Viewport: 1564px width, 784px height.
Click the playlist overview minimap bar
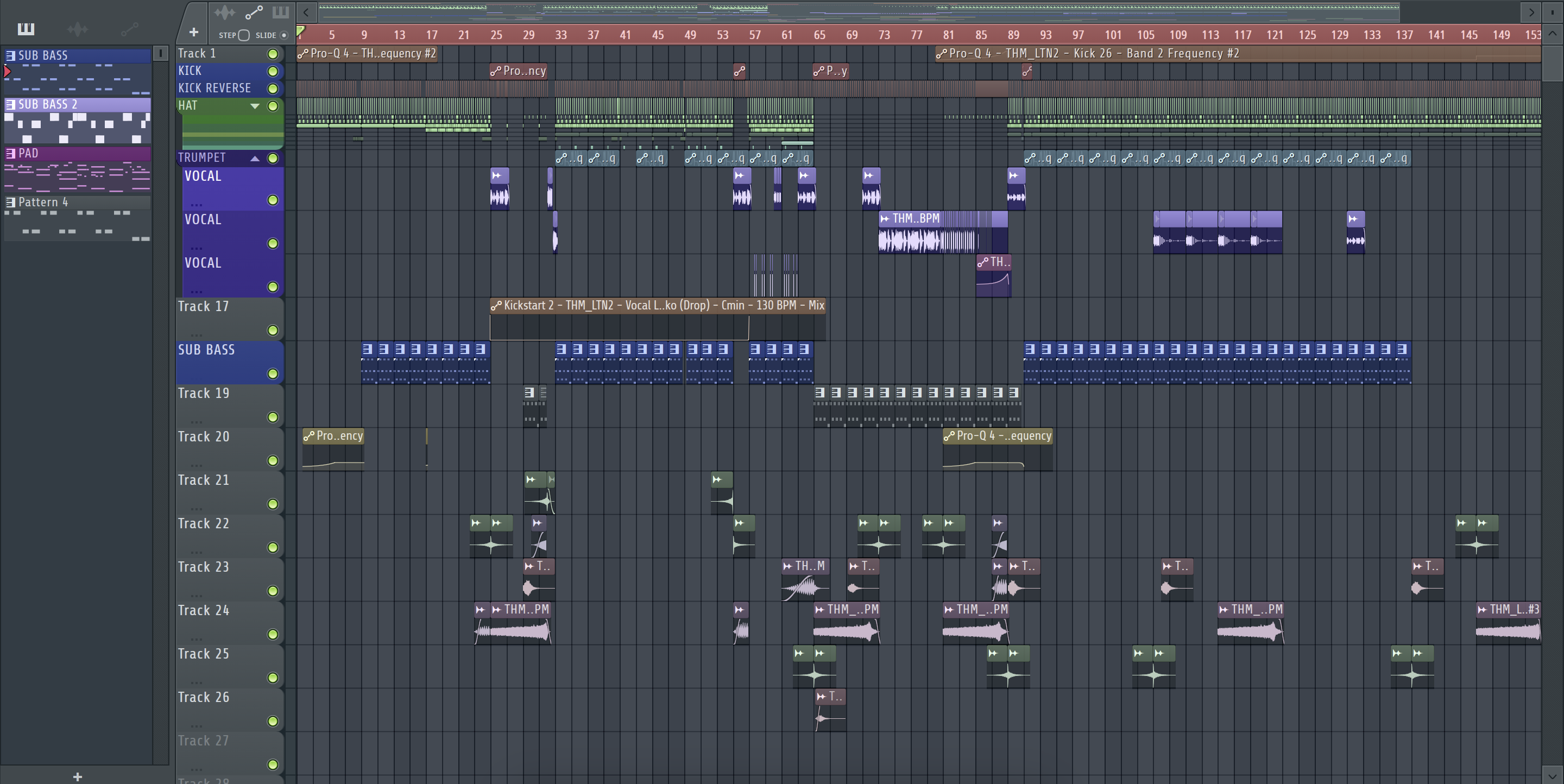click(x=859, y=11)
